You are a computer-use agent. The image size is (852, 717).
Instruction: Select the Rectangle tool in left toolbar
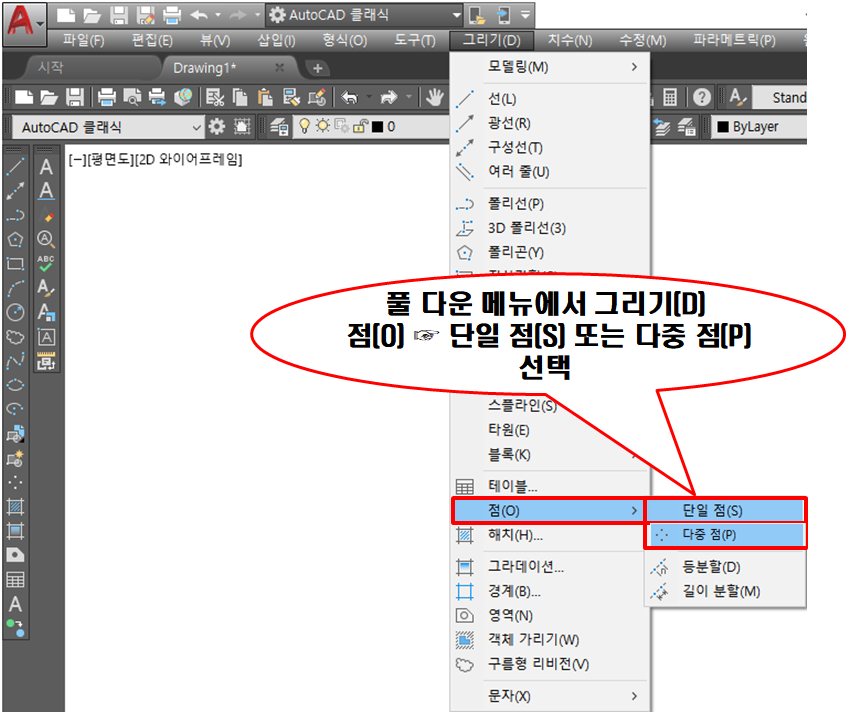(x=15, y=264)
